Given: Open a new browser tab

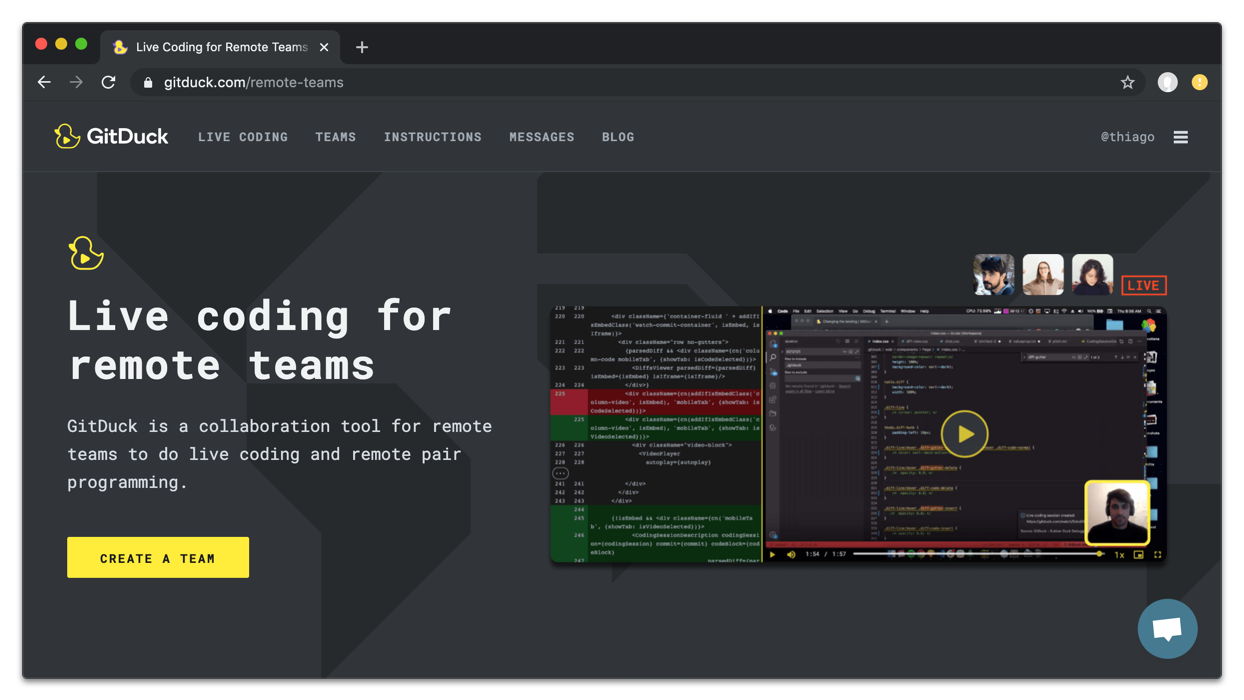Looking at the screenshot, I should [362, 47].
